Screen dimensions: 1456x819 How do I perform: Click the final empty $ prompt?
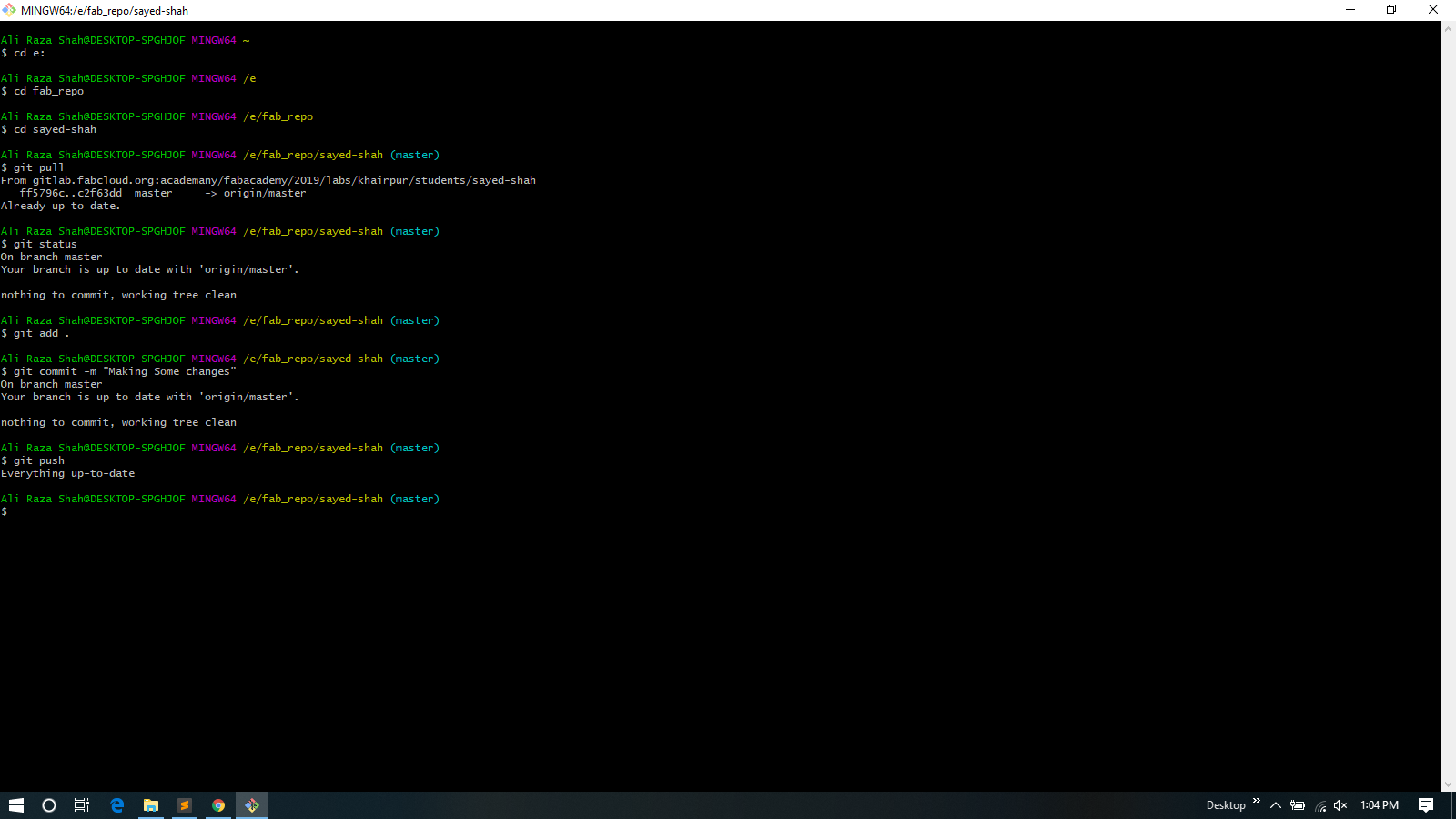[x=5, y=511]
